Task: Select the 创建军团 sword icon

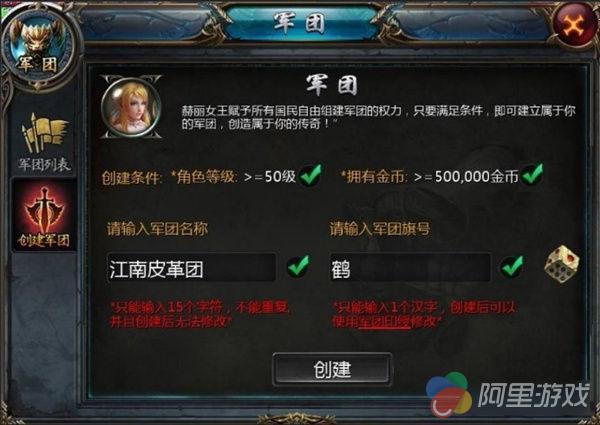Action: click(x=44, y=208)
